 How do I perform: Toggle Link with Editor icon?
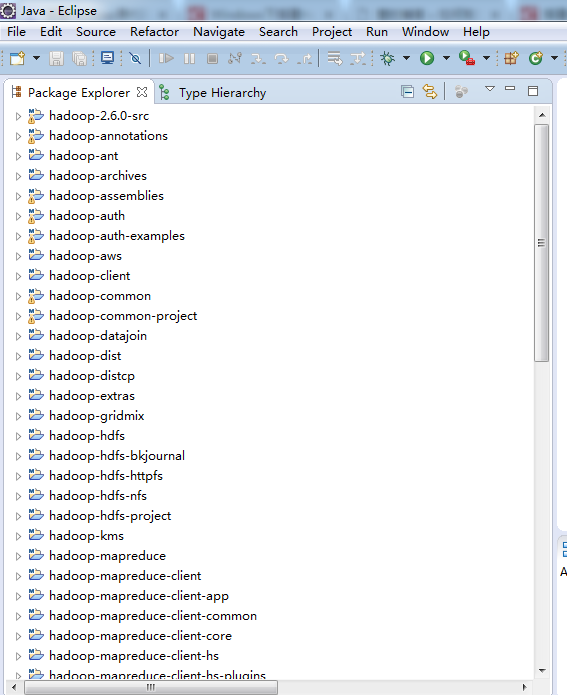tap(430, 92)
